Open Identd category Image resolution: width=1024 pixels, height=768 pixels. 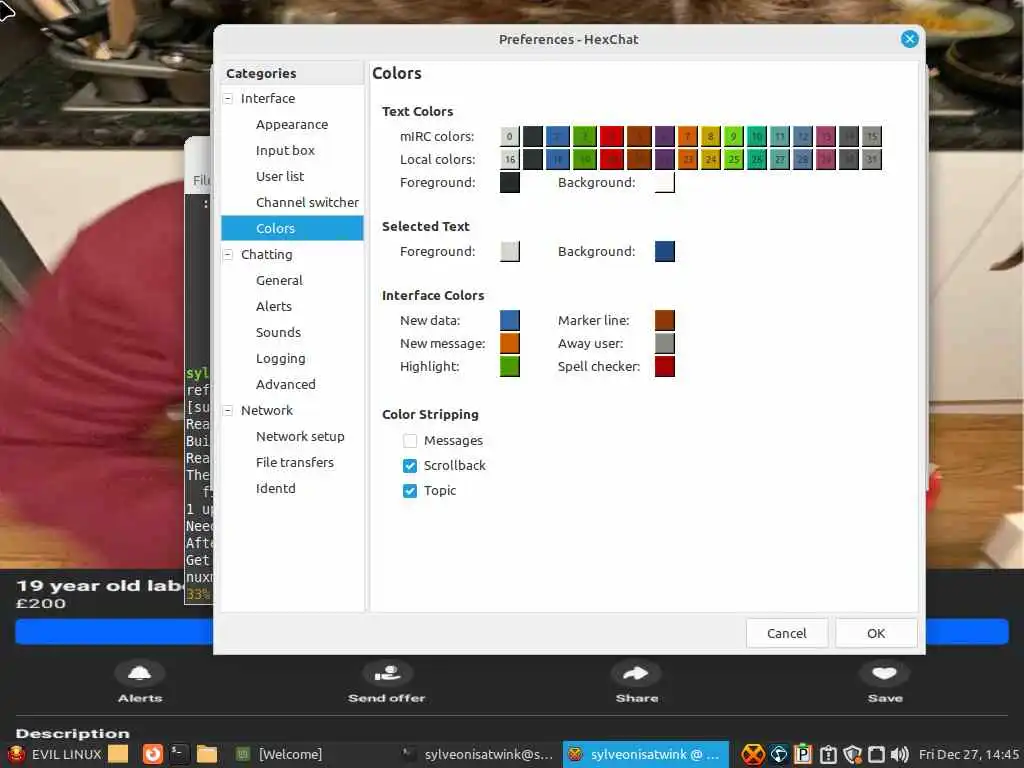tap(292, 488)
